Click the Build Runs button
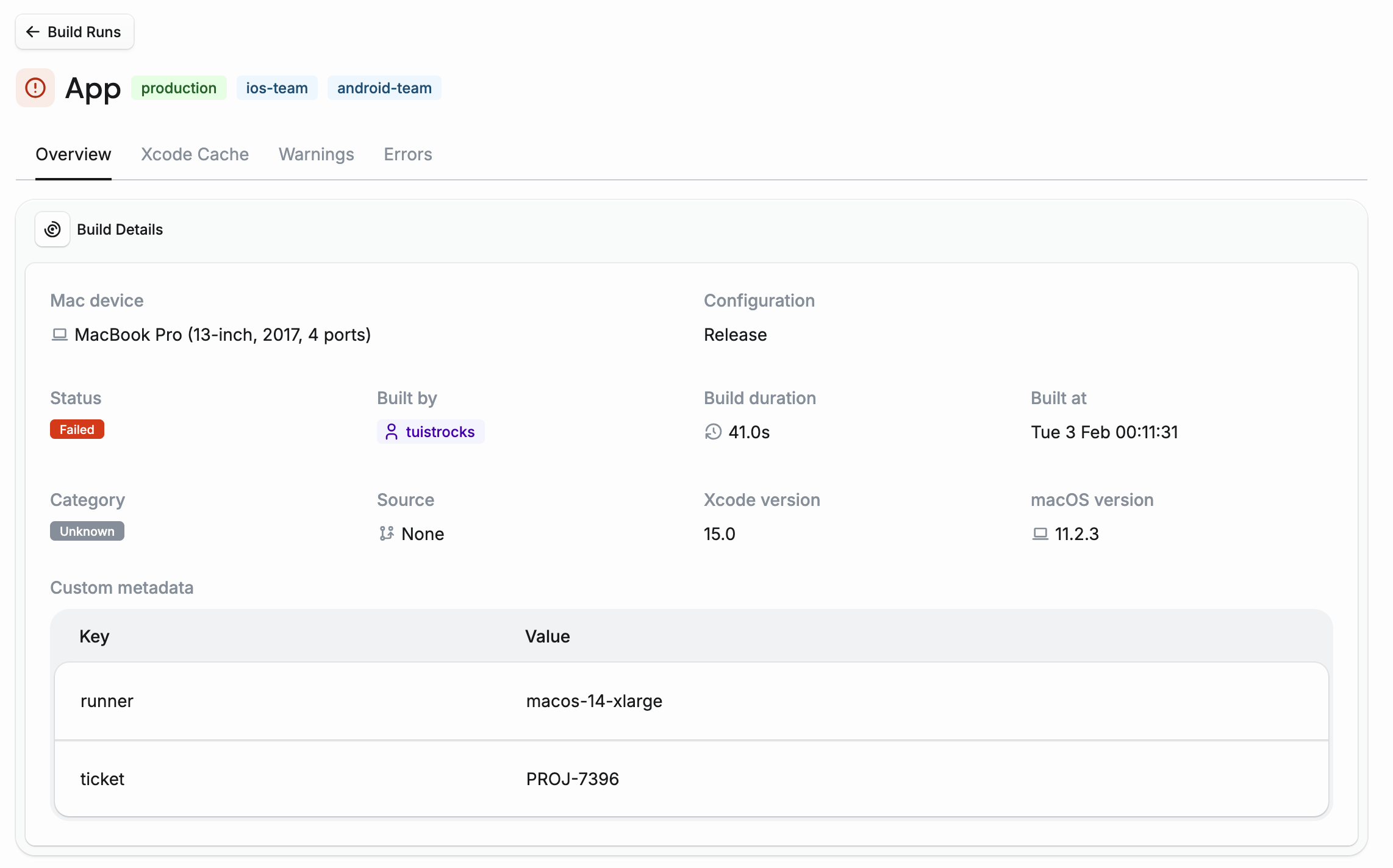 (74, 32)
